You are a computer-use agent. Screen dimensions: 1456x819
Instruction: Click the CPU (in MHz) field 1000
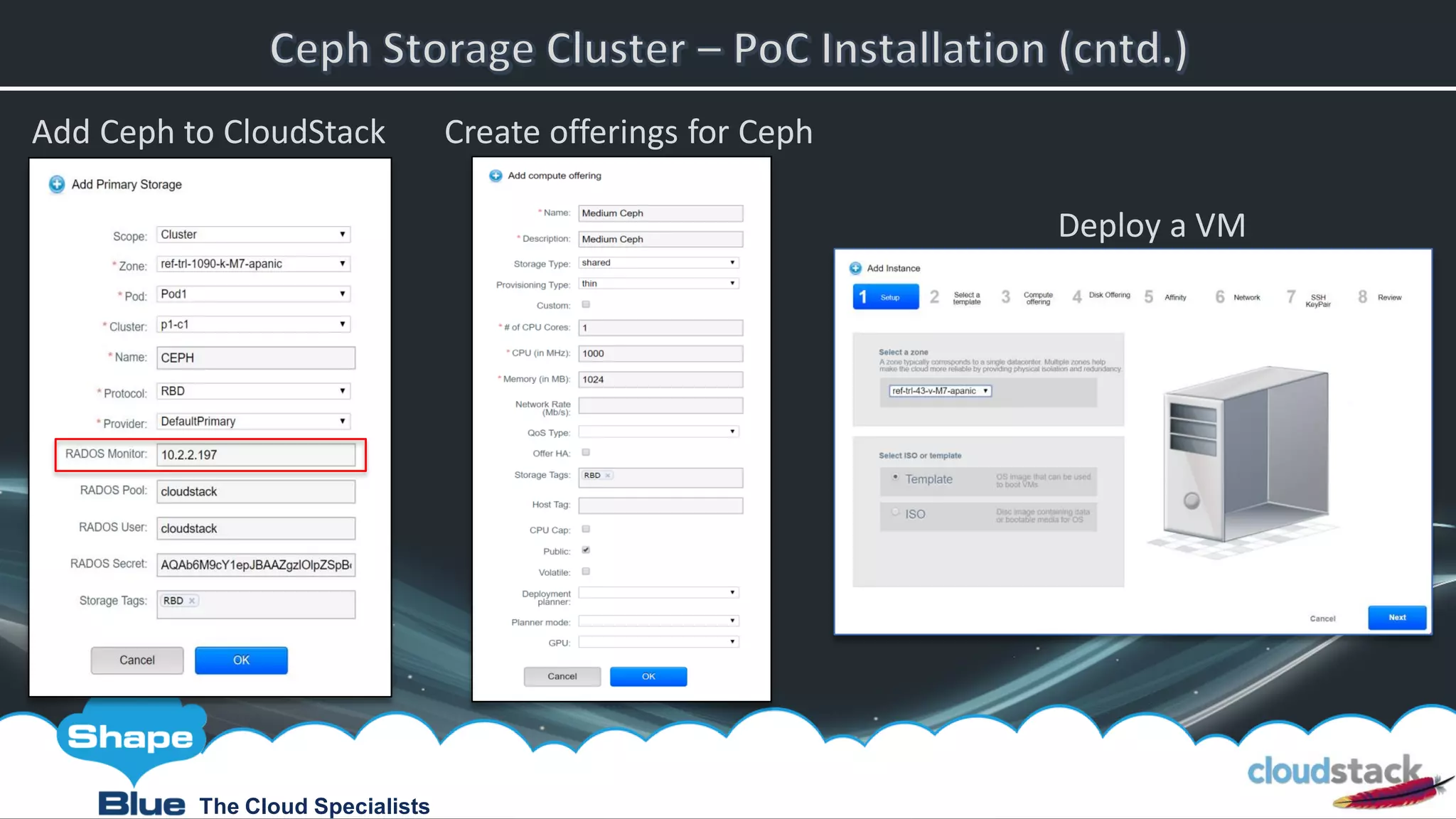click(660, 353)
